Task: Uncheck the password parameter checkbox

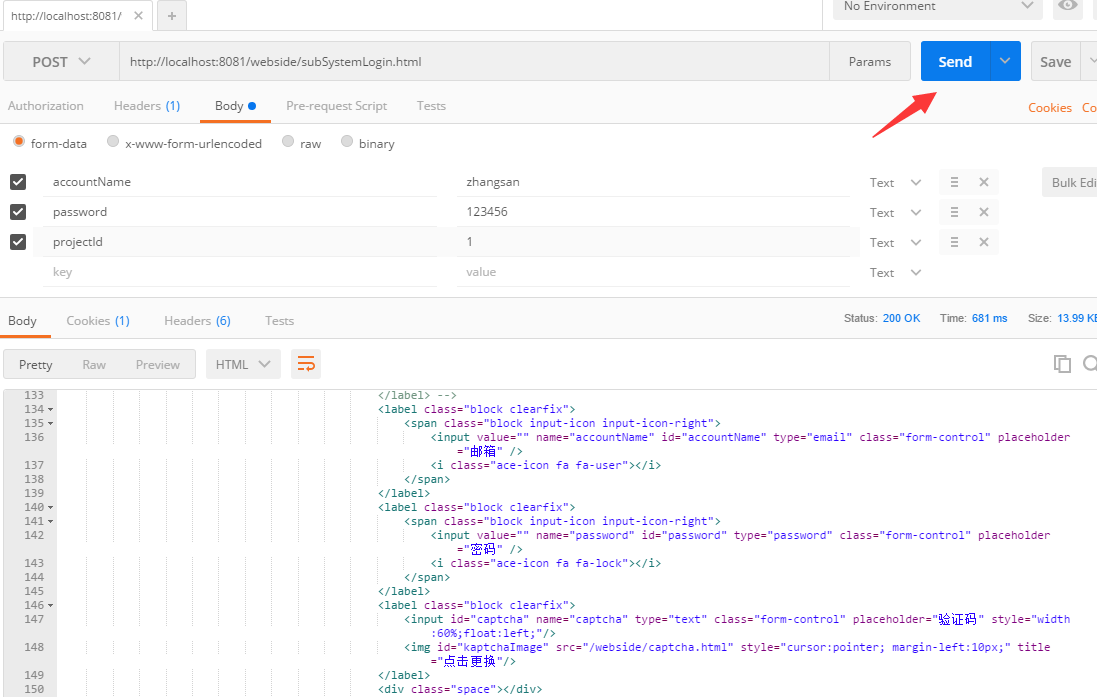Action: pos(18,212)
